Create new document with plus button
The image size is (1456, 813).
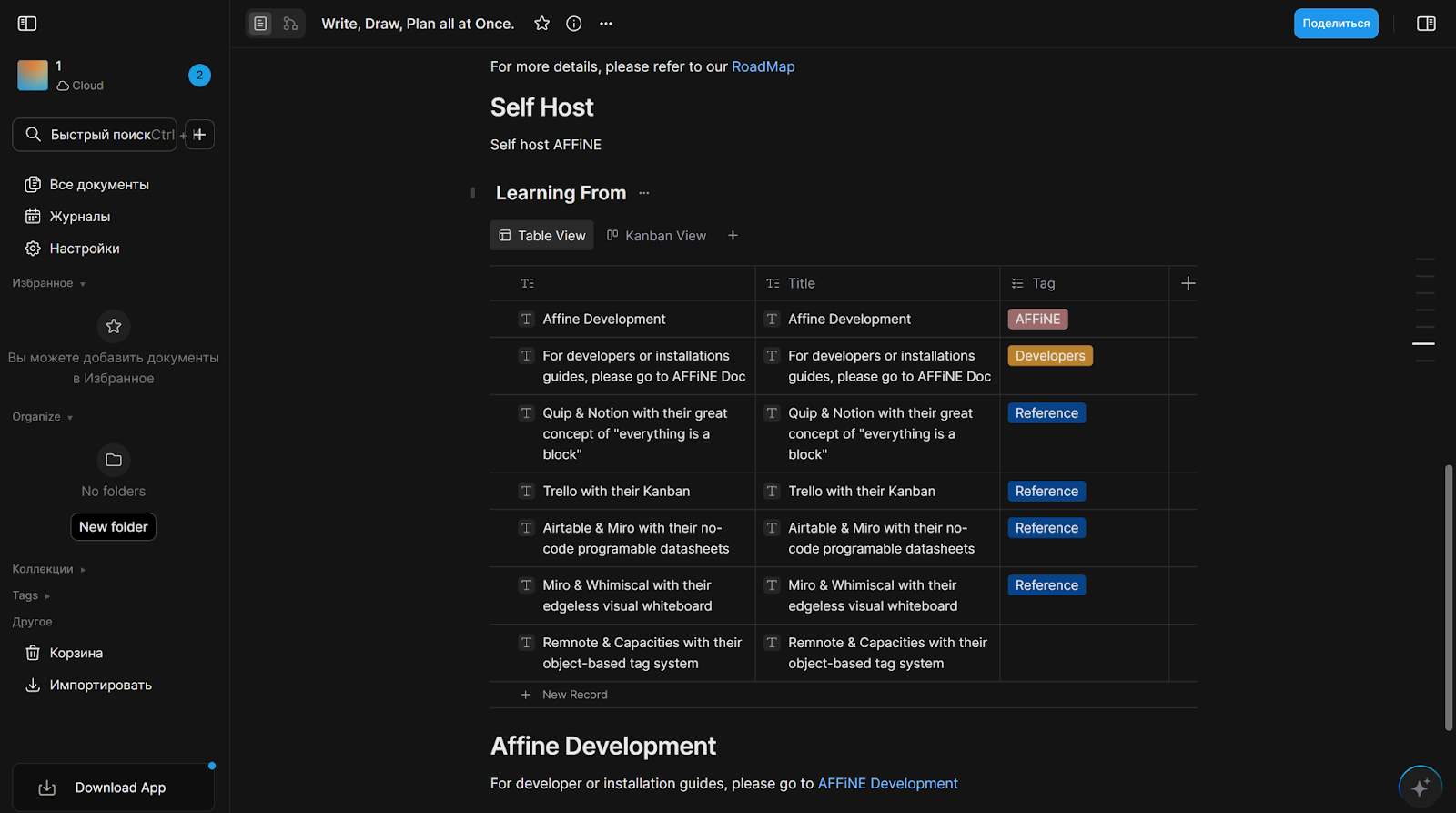click(x=199, y=135)
